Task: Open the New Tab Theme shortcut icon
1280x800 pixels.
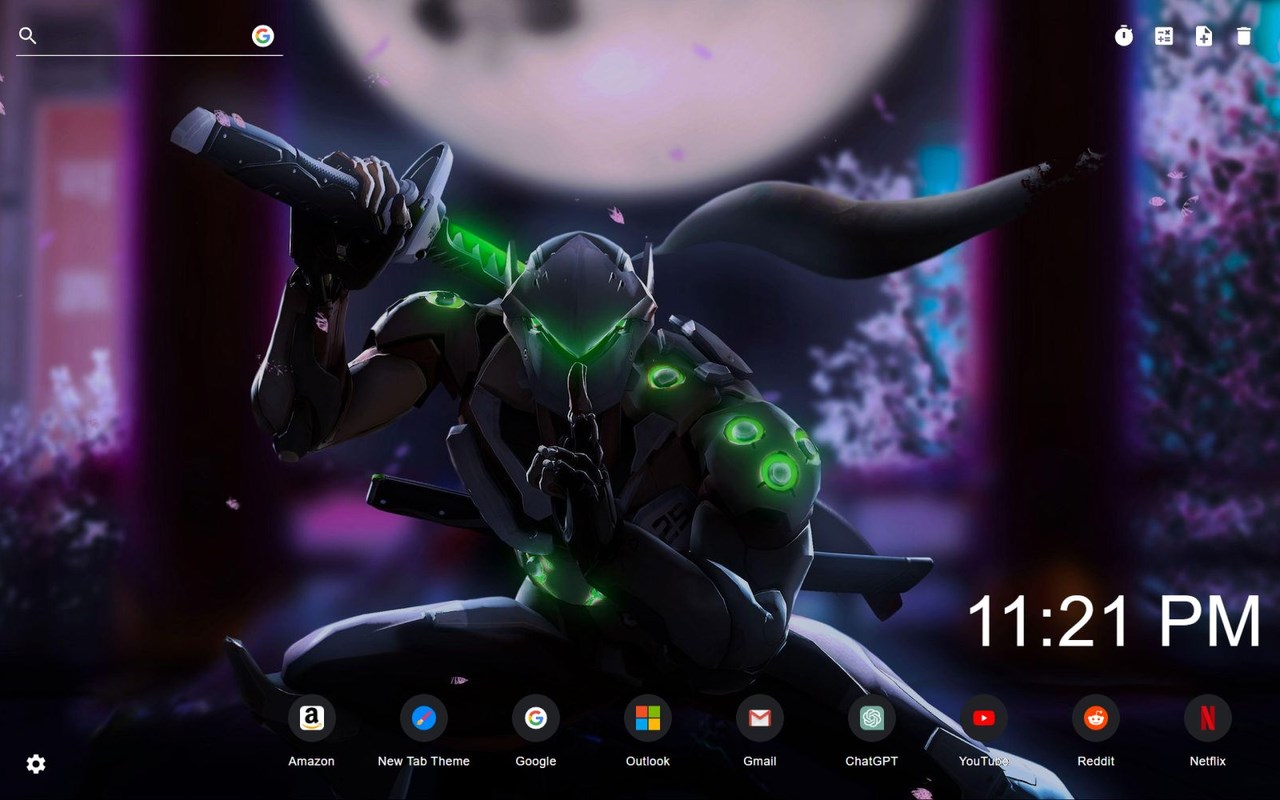Action: click(423, 717)
